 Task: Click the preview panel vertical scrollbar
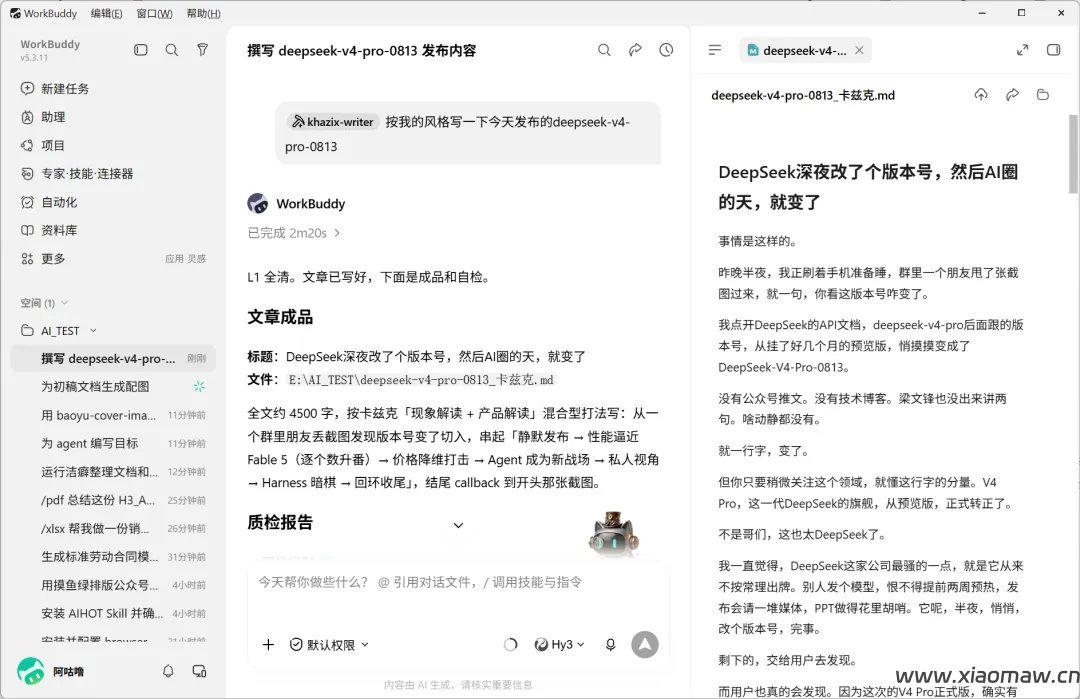tap(1073, 153)
